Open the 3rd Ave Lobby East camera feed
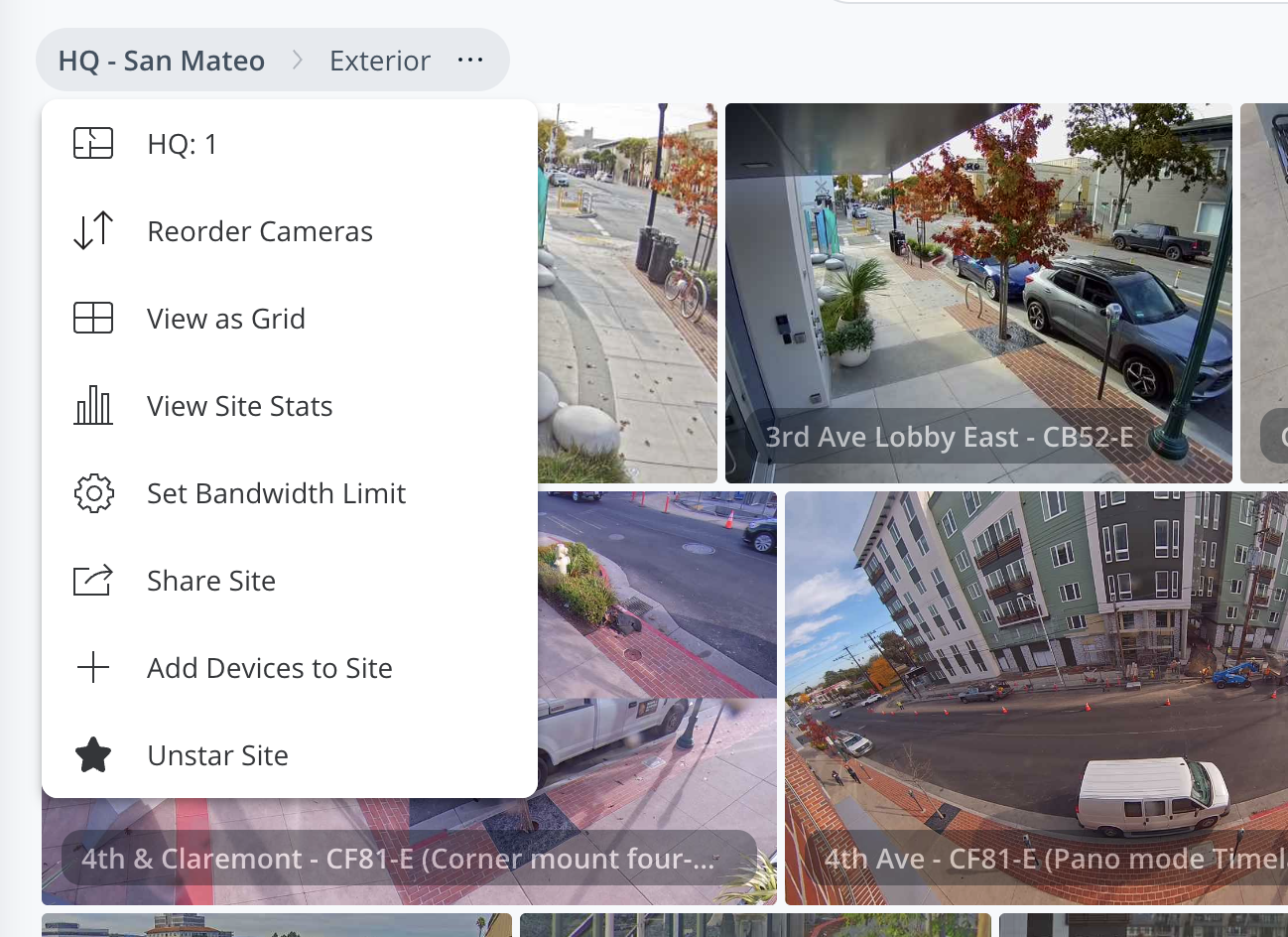This screenshot has width=1288, height=937. [977, 278]
